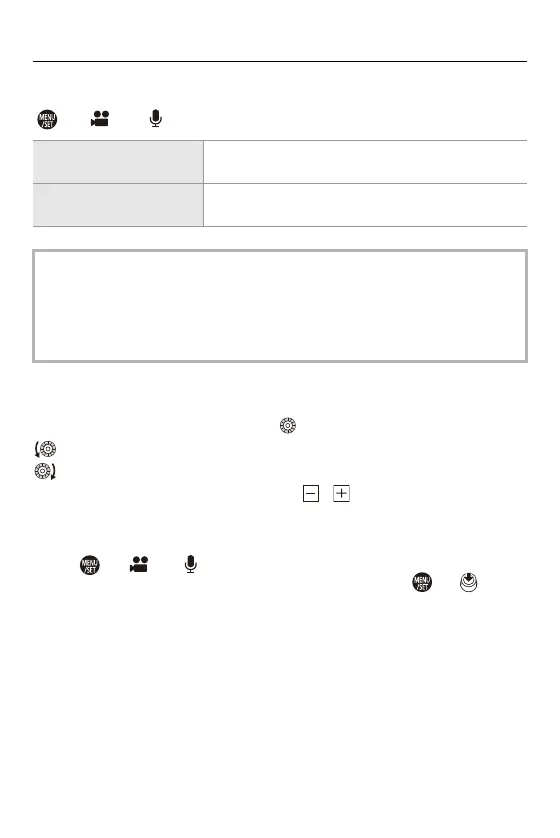The image size is (560, 838).
Task: Click the standalone control dial icon
Action: [x=287, y=425]
